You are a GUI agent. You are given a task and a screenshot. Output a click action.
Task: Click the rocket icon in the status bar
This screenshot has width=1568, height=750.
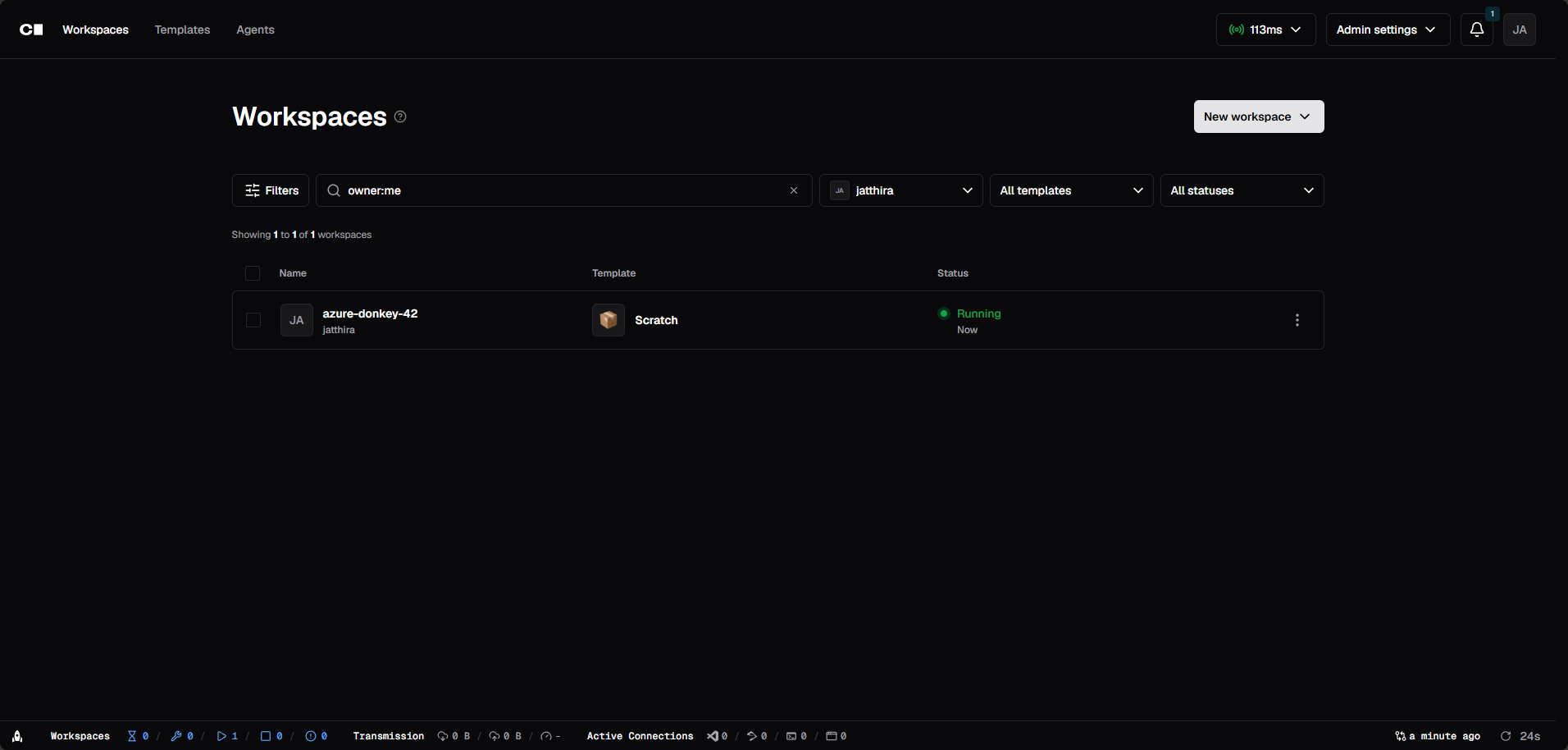click(17, 736)
